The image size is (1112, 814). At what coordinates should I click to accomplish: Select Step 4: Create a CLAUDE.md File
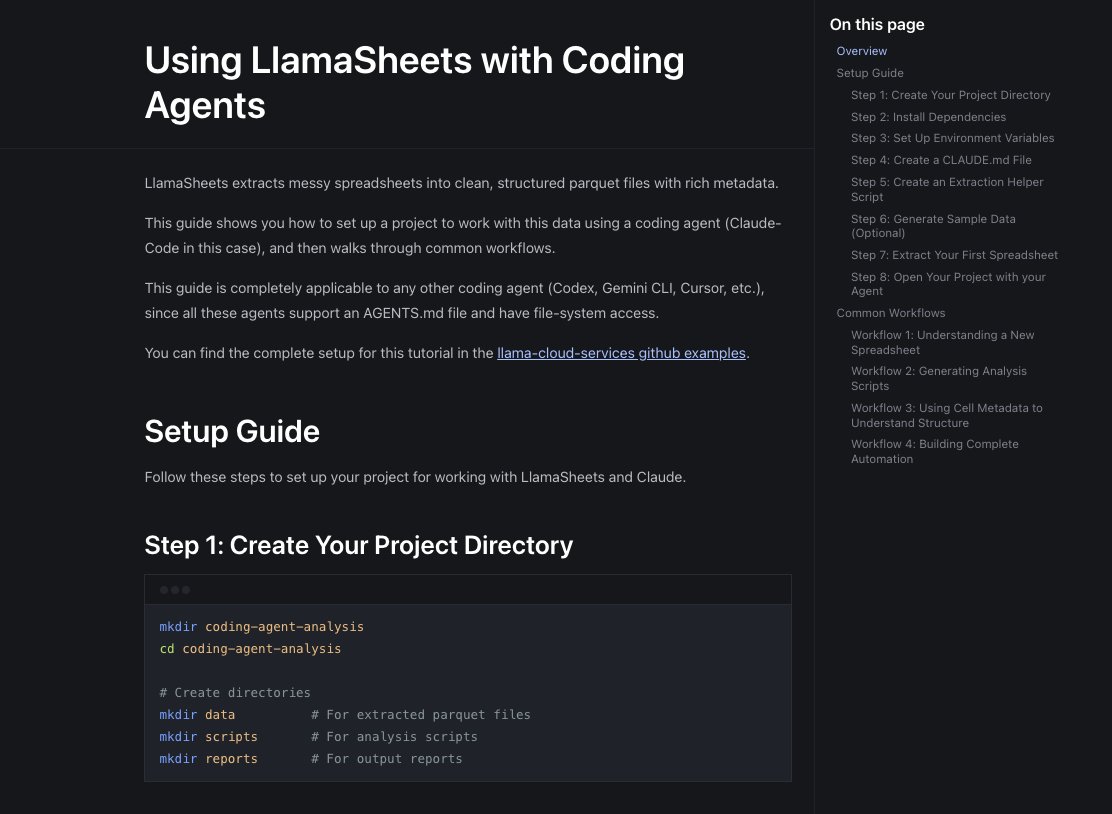click(x=941, y=160)
